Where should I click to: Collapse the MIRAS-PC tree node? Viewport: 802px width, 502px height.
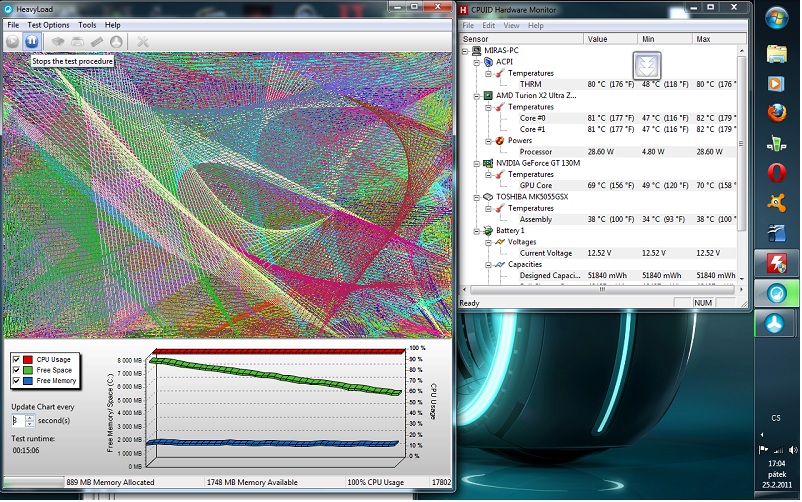[465, 50]
